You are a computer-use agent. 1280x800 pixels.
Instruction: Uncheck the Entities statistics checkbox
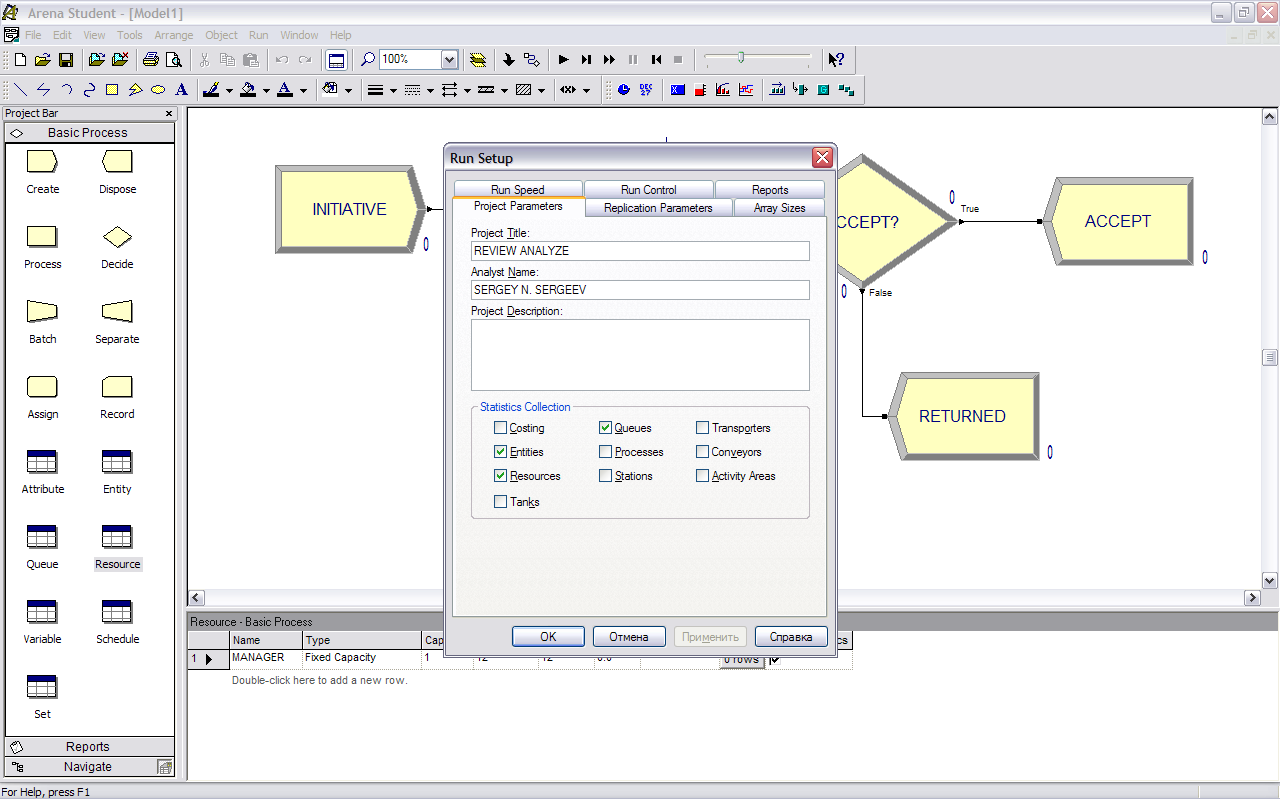500,452
